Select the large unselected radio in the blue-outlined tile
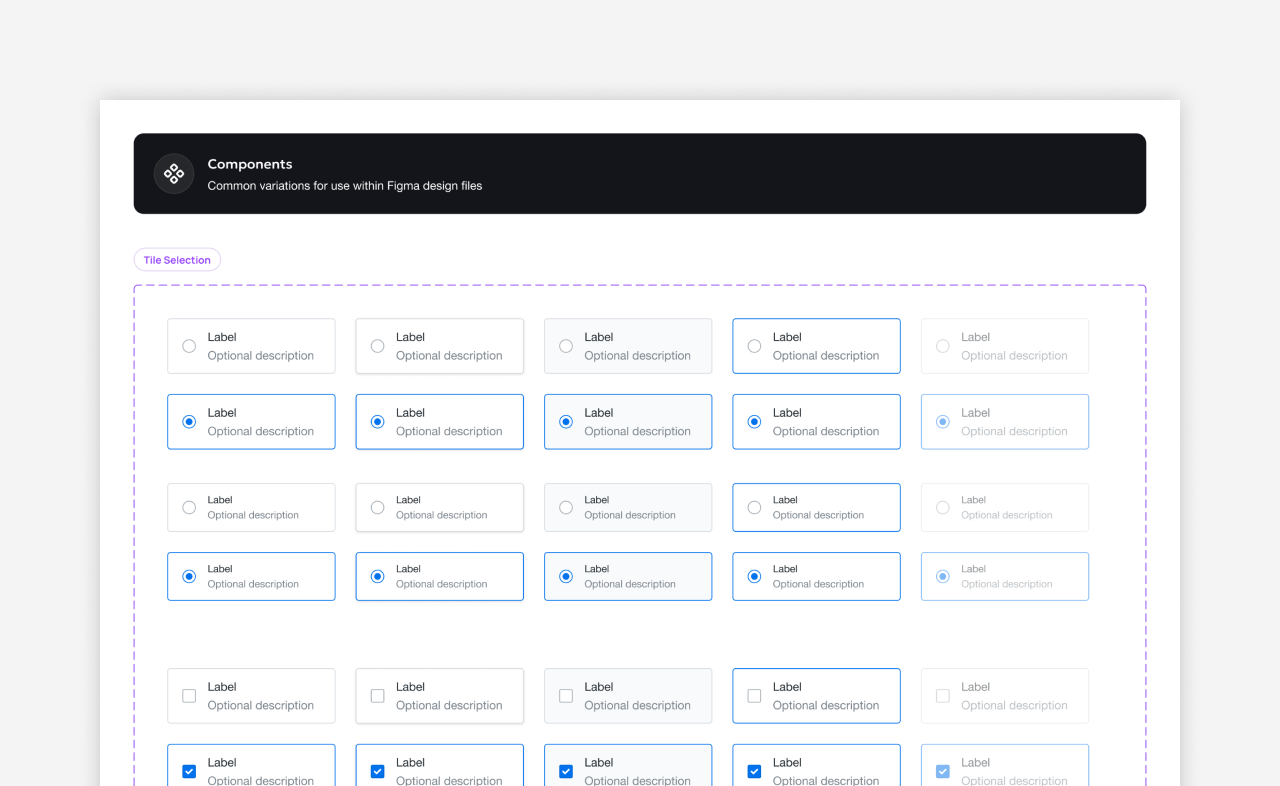1280x786 pixels. pyautogui.click(x=754, y=346)
